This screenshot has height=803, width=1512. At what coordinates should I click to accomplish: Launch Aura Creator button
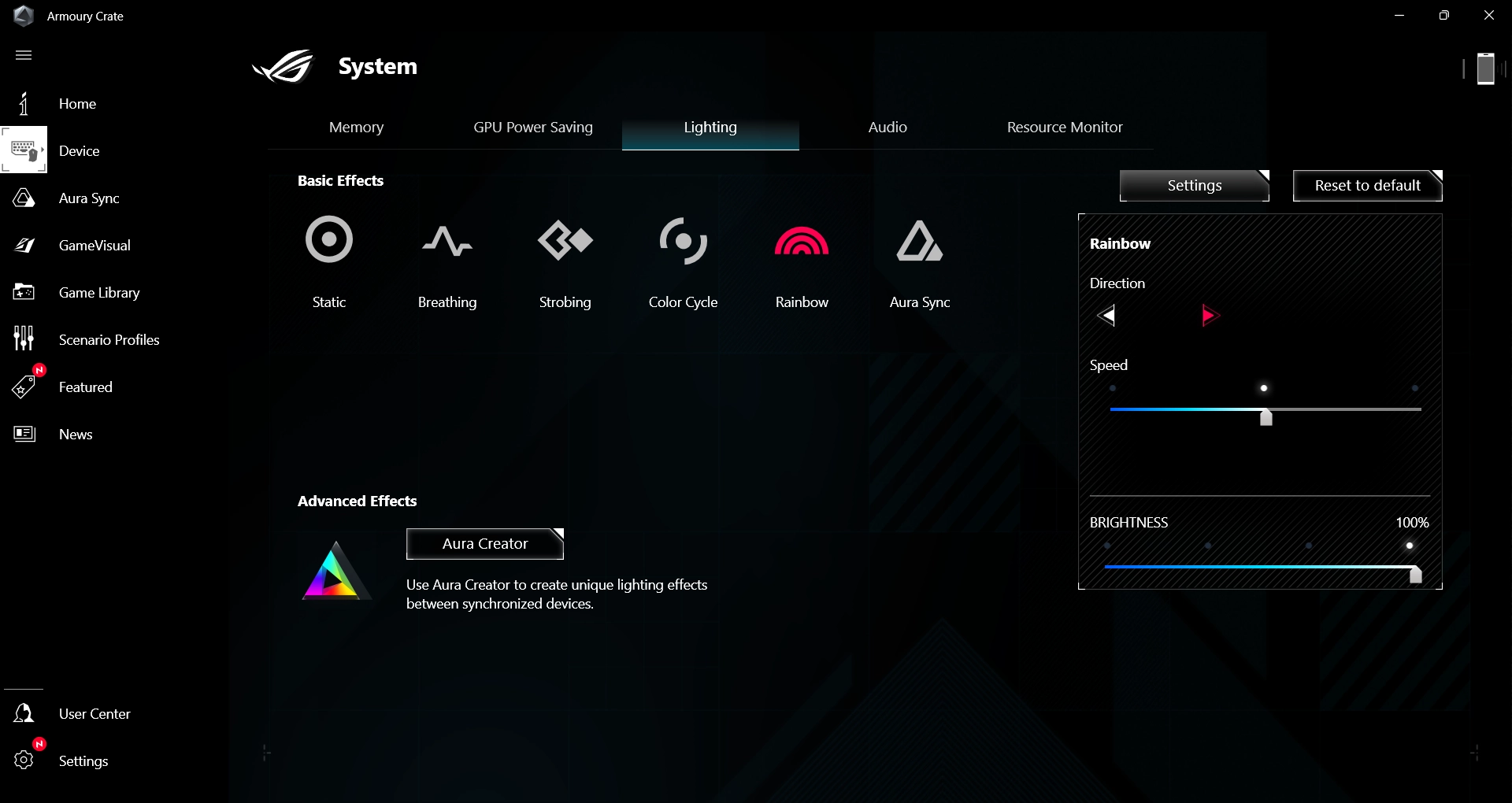(x=485, y=544)
